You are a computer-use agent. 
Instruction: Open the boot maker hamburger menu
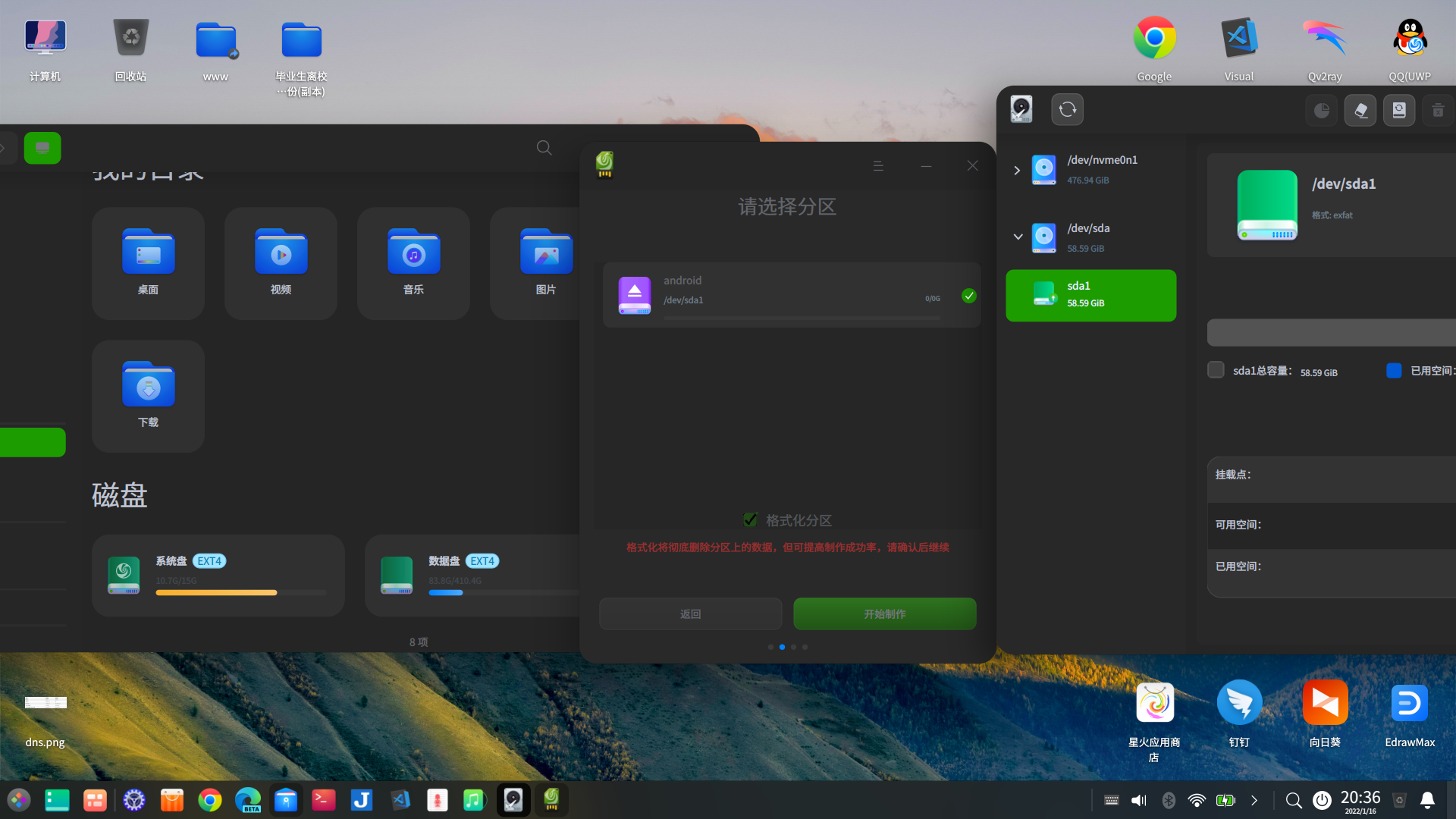pyautogui.click(x=878, y=166)
